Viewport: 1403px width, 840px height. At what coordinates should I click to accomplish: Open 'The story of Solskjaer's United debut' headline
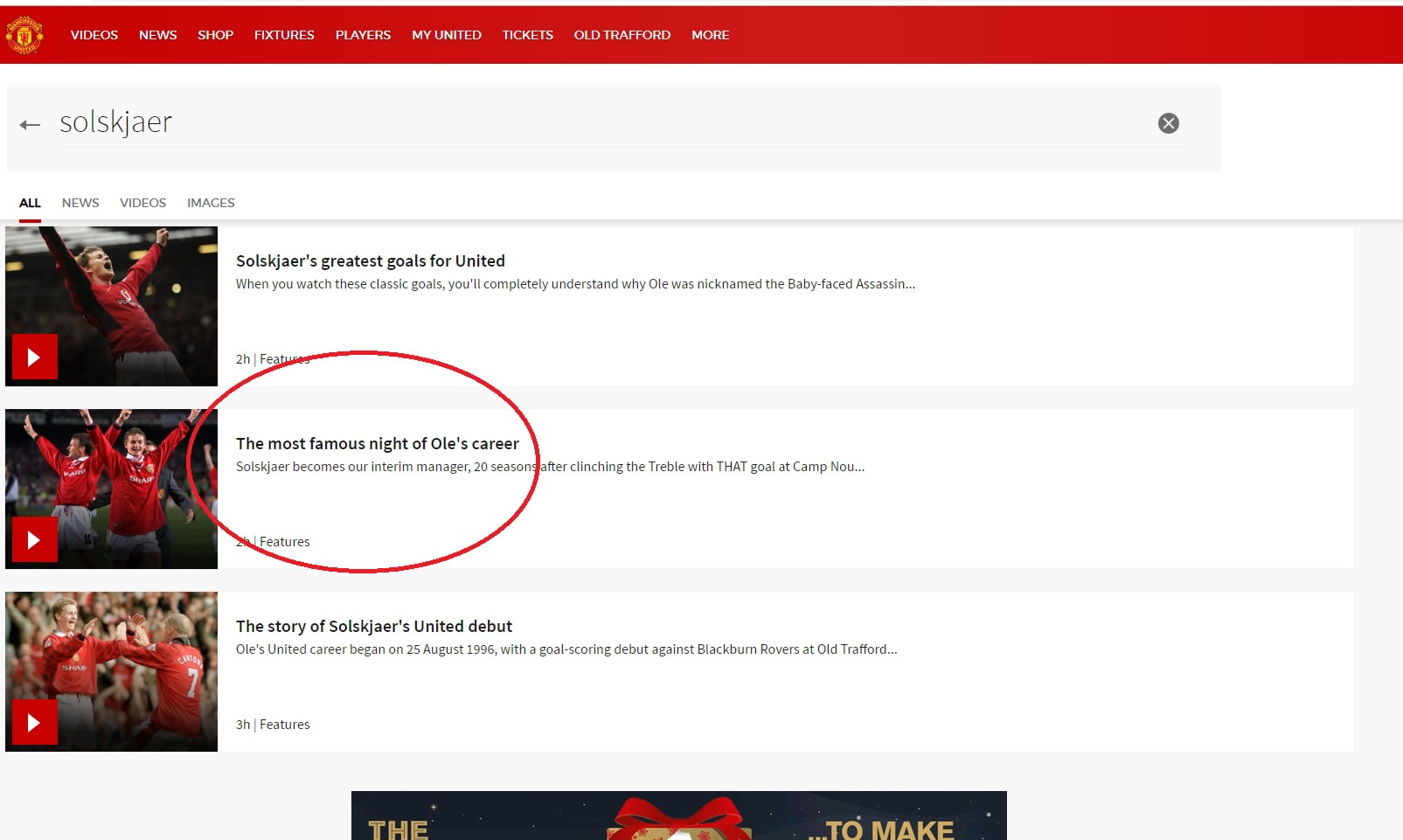point(374,626)
